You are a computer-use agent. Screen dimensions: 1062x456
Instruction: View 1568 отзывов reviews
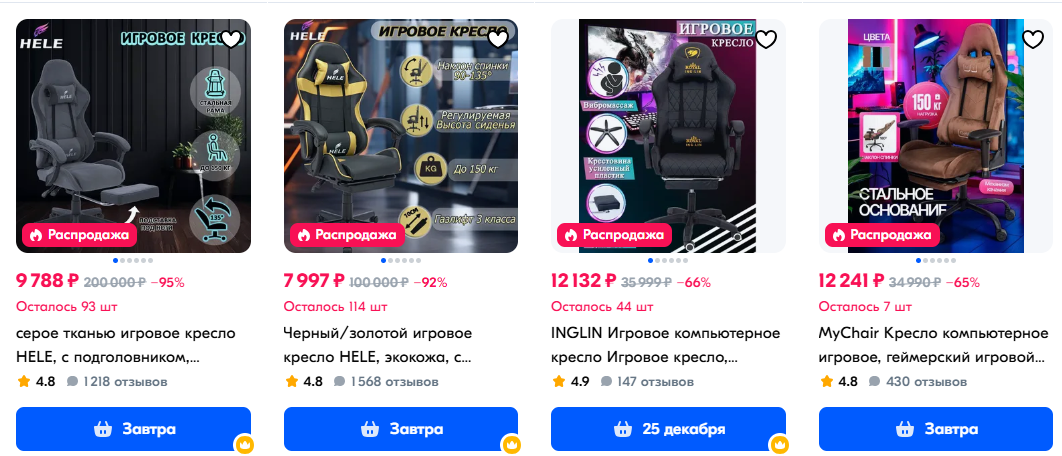tap(386, 381)
